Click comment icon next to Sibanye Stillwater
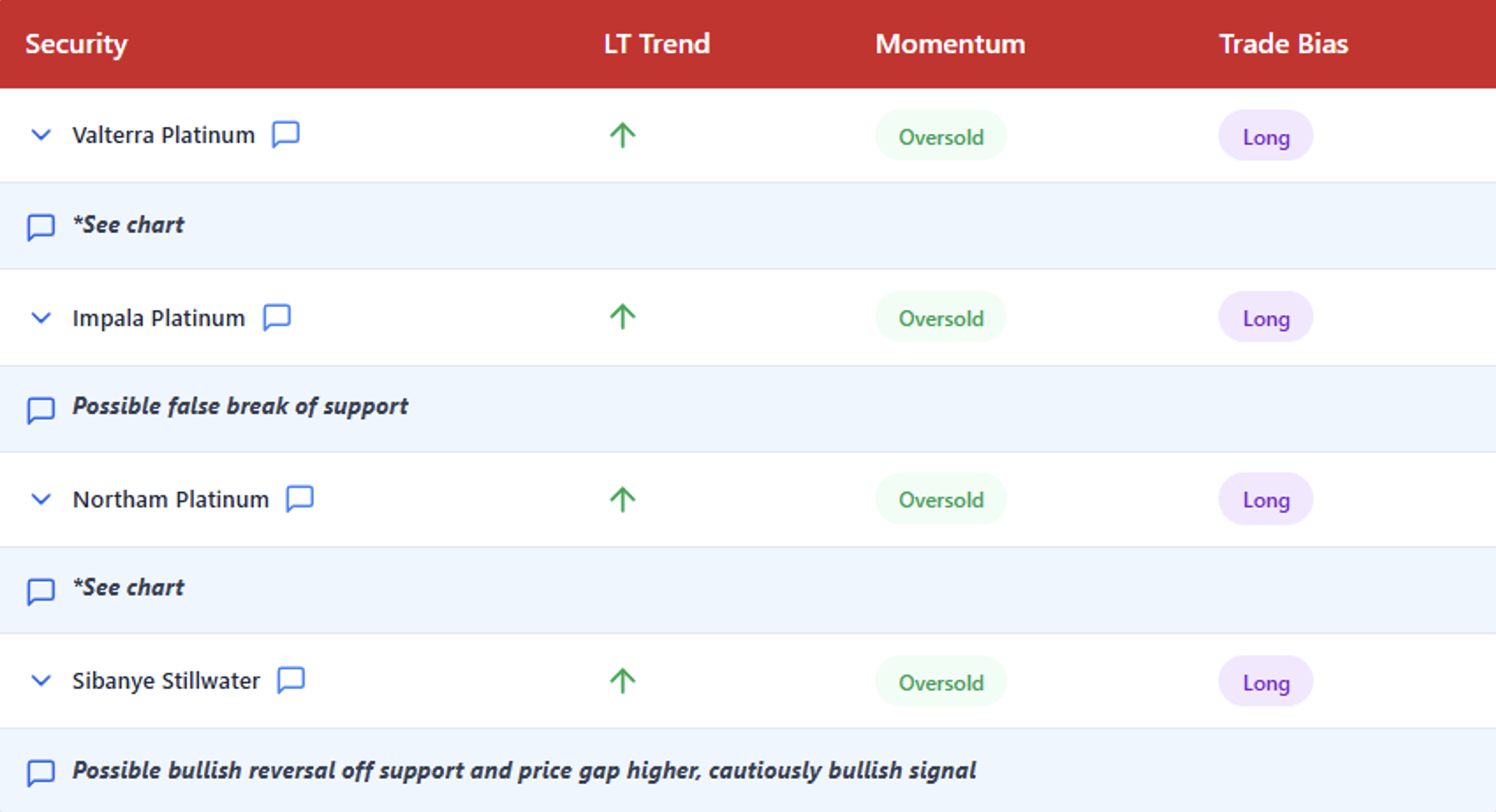Viewport: 1496px width, 812px height. [291, 680]
